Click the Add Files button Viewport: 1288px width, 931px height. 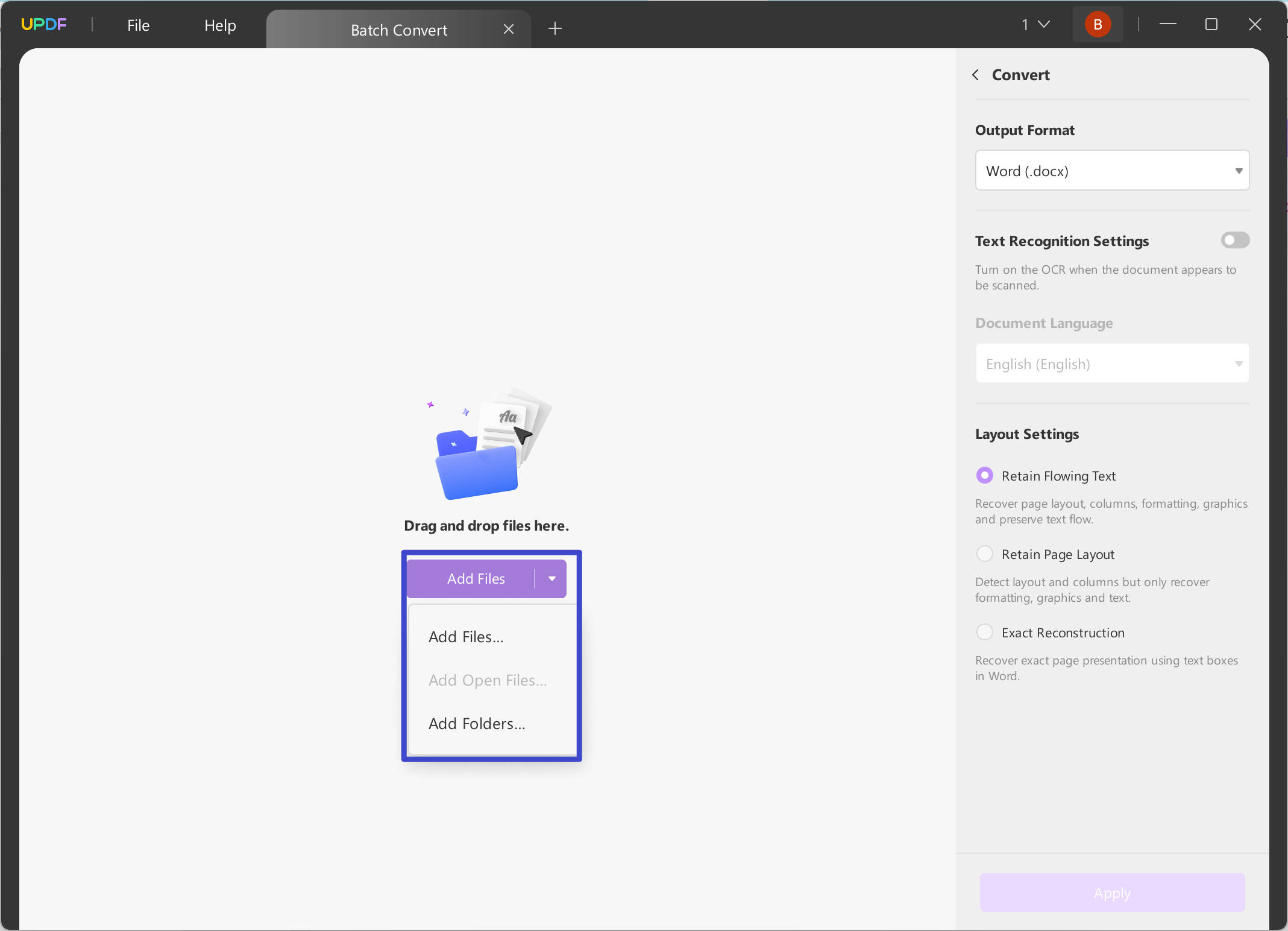(x=476, y=578)
